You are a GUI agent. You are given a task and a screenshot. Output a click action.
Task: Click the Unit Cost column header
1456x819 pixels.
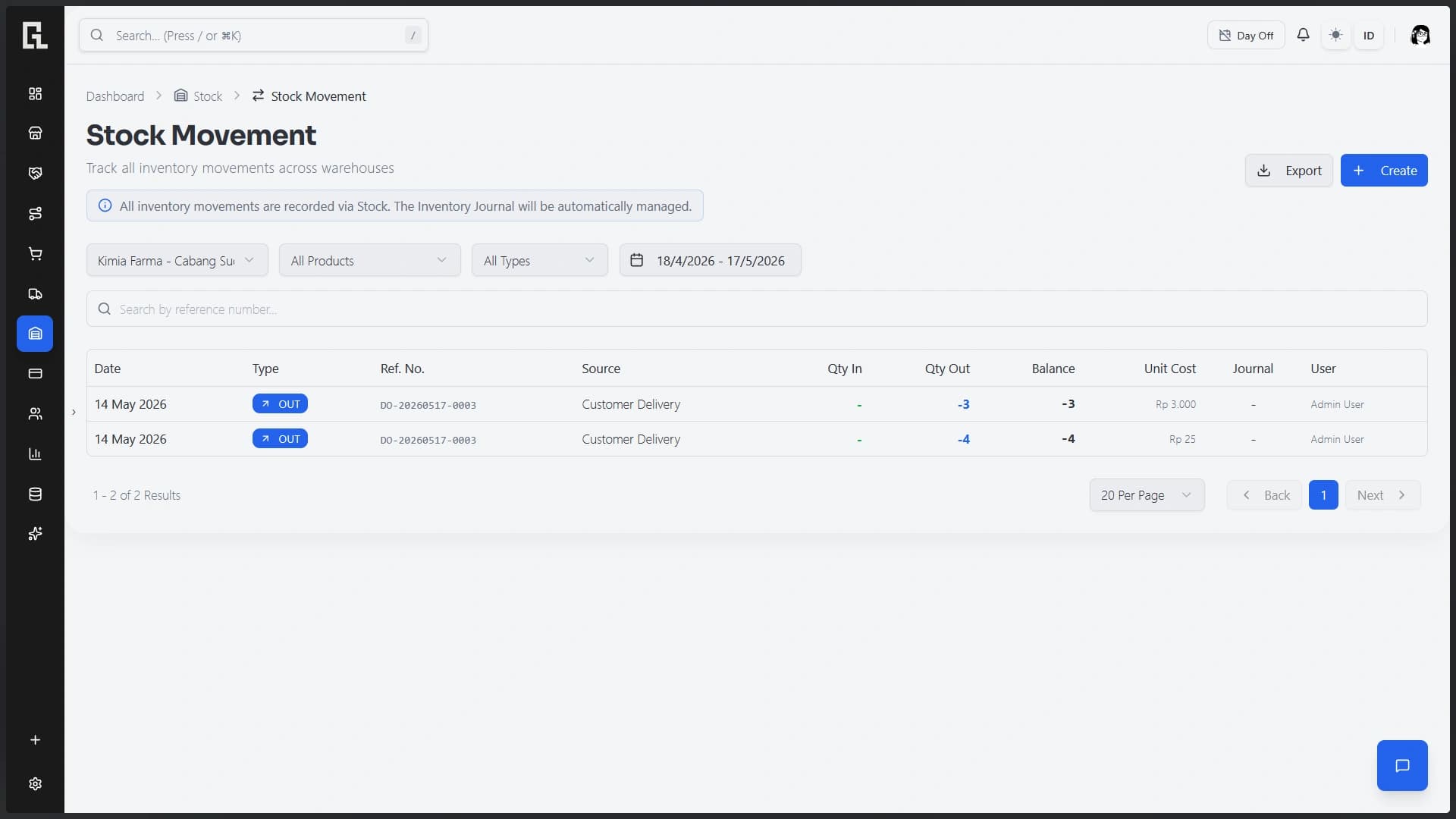[1169, 369]
